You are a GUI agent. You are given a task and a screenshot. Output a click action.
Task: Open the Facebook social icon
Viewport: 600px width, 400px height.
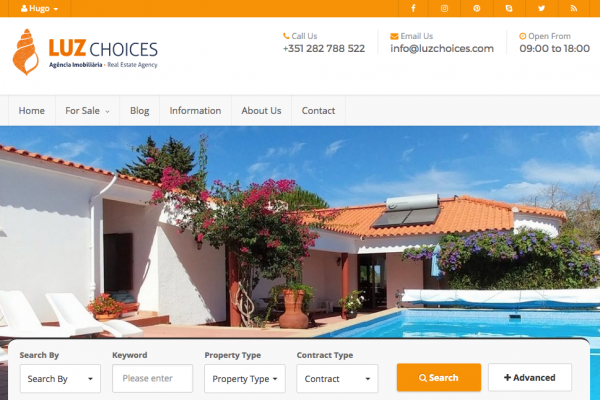pos(413,8)
